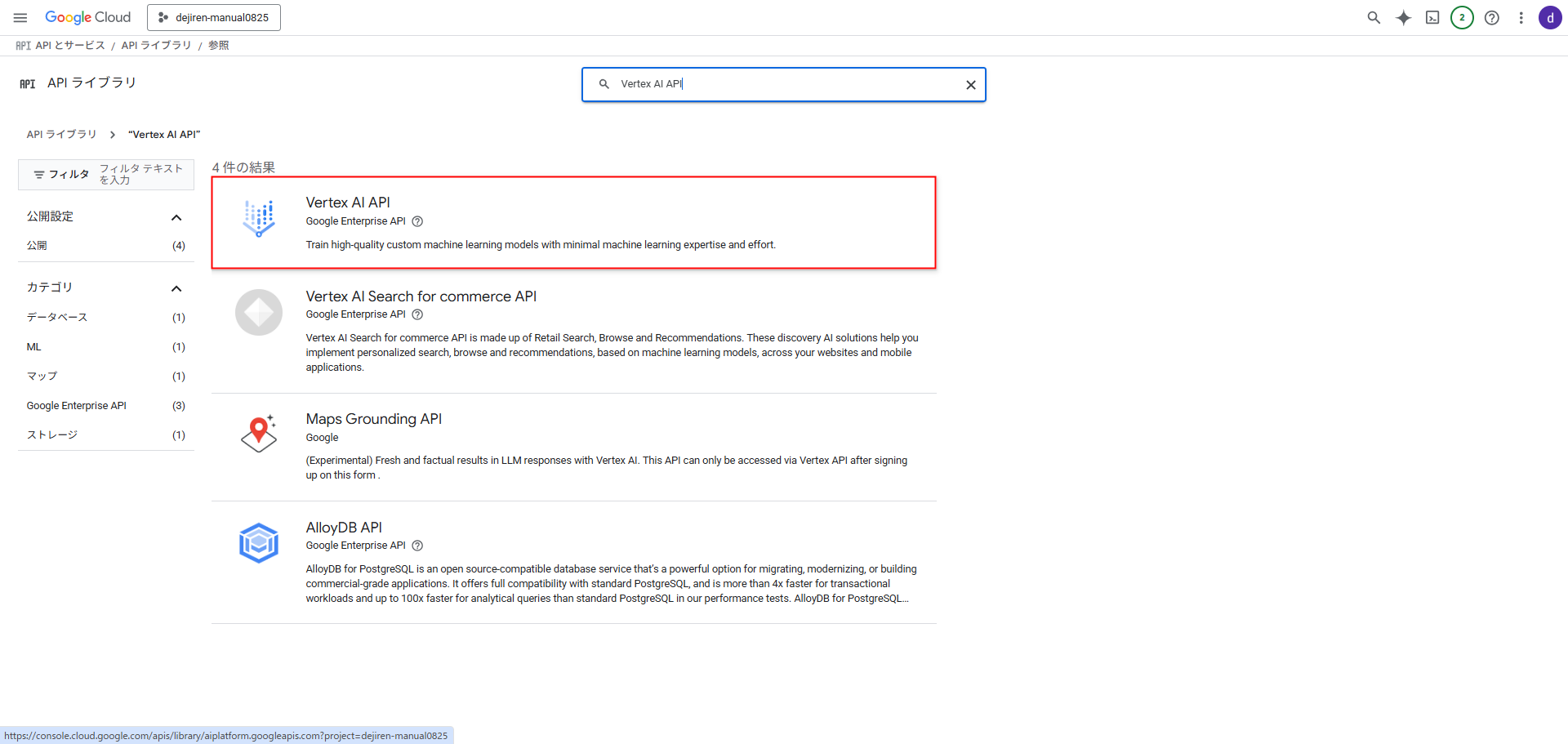The width and height of the screenshot is (1568, 744).
Task: Activate Cloud Shell terminal icon
Action: [x=1432, y=18]
